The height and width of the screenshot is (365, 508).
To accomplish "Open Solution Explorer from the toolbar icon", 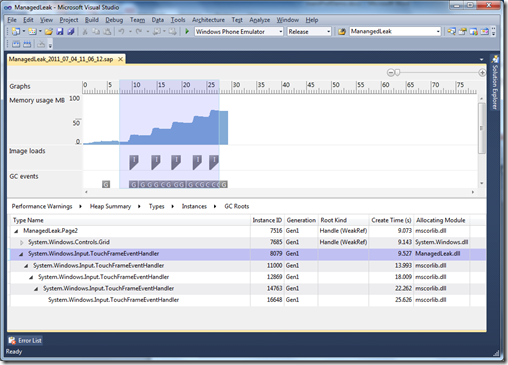I will pos(452,32).
